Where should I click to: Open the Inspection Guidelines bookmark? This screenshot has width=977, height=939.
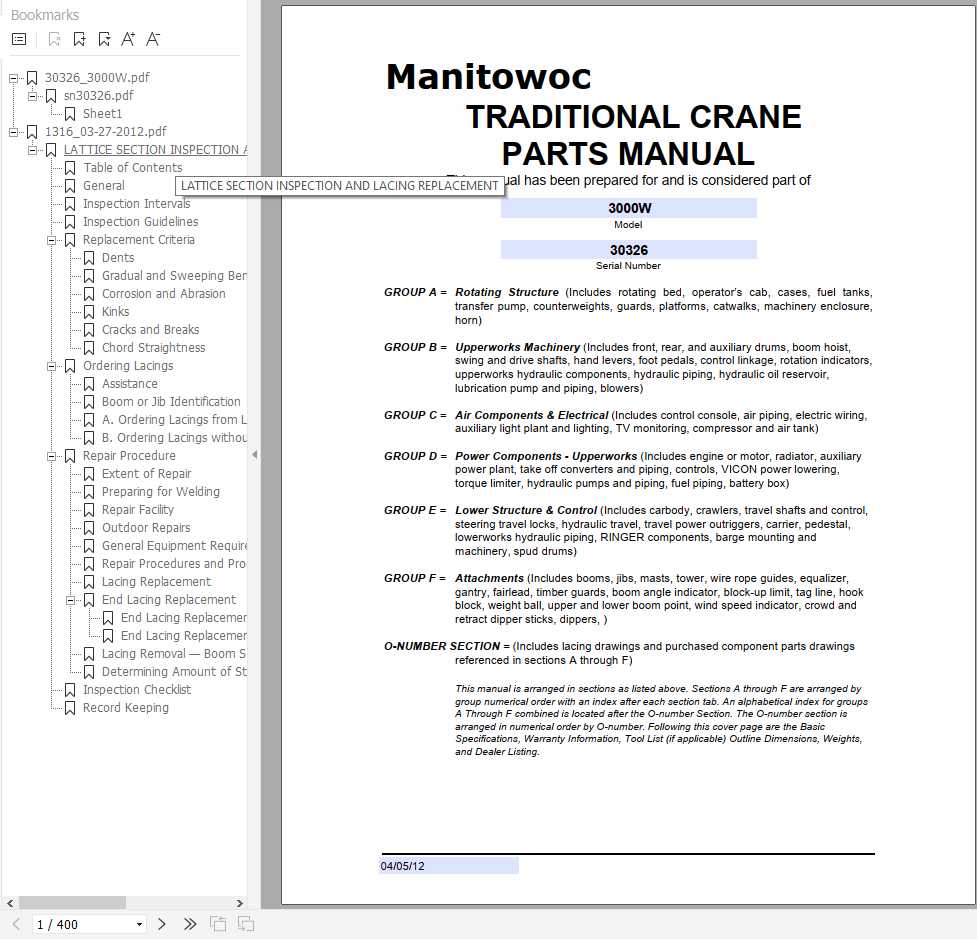click(x=140, y=222)
